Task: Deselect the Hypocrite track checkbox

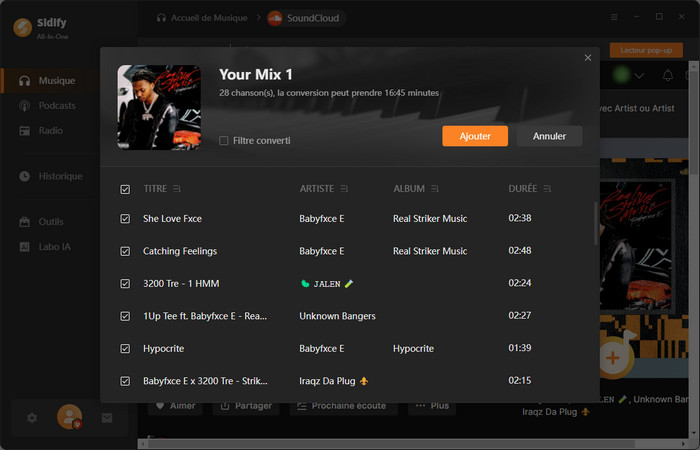Action: point(125,349)
